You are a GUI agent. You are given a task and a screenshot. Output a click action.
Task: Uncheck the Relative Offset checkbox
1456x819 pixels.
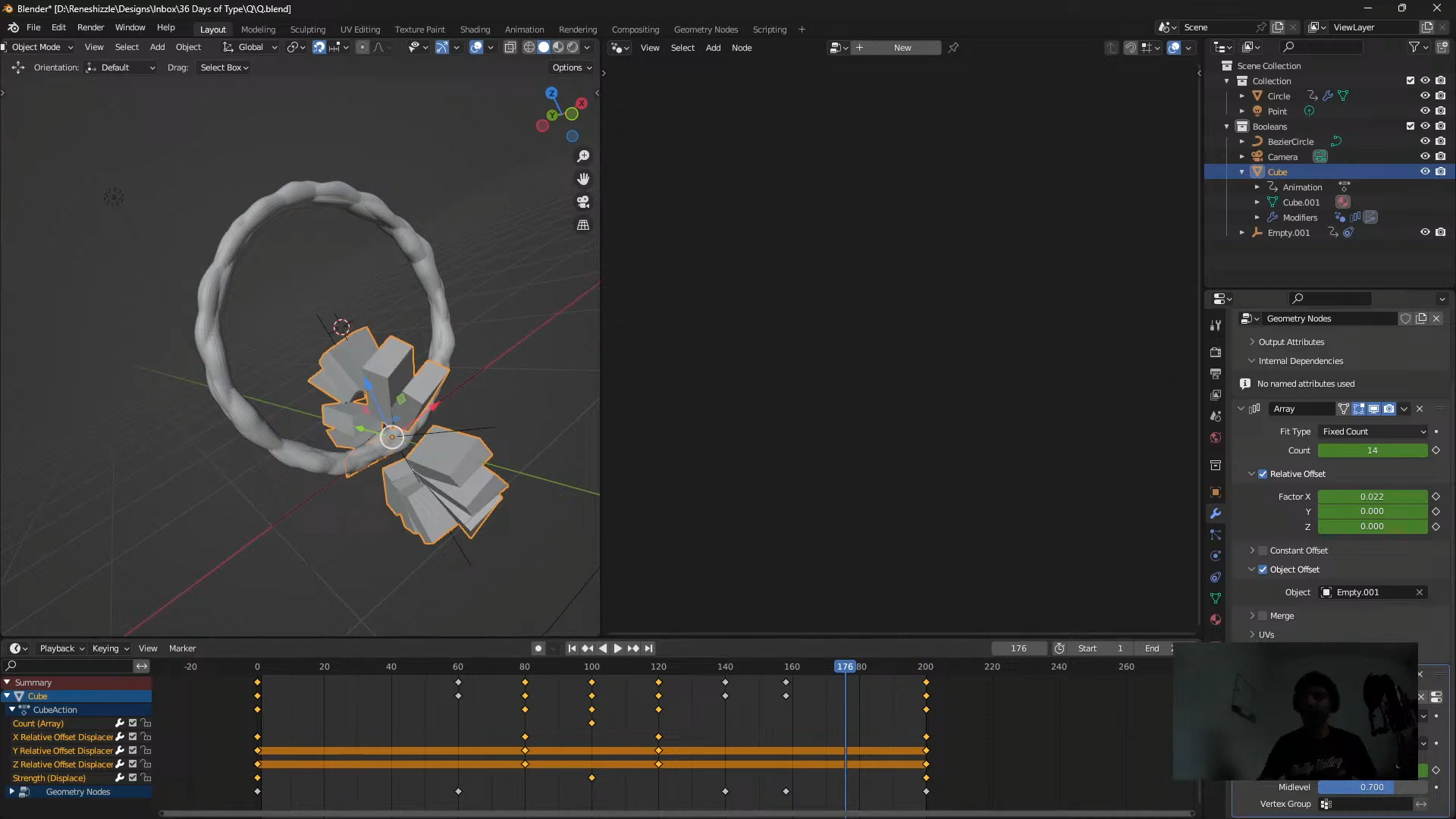click(x=1263, y=474)
